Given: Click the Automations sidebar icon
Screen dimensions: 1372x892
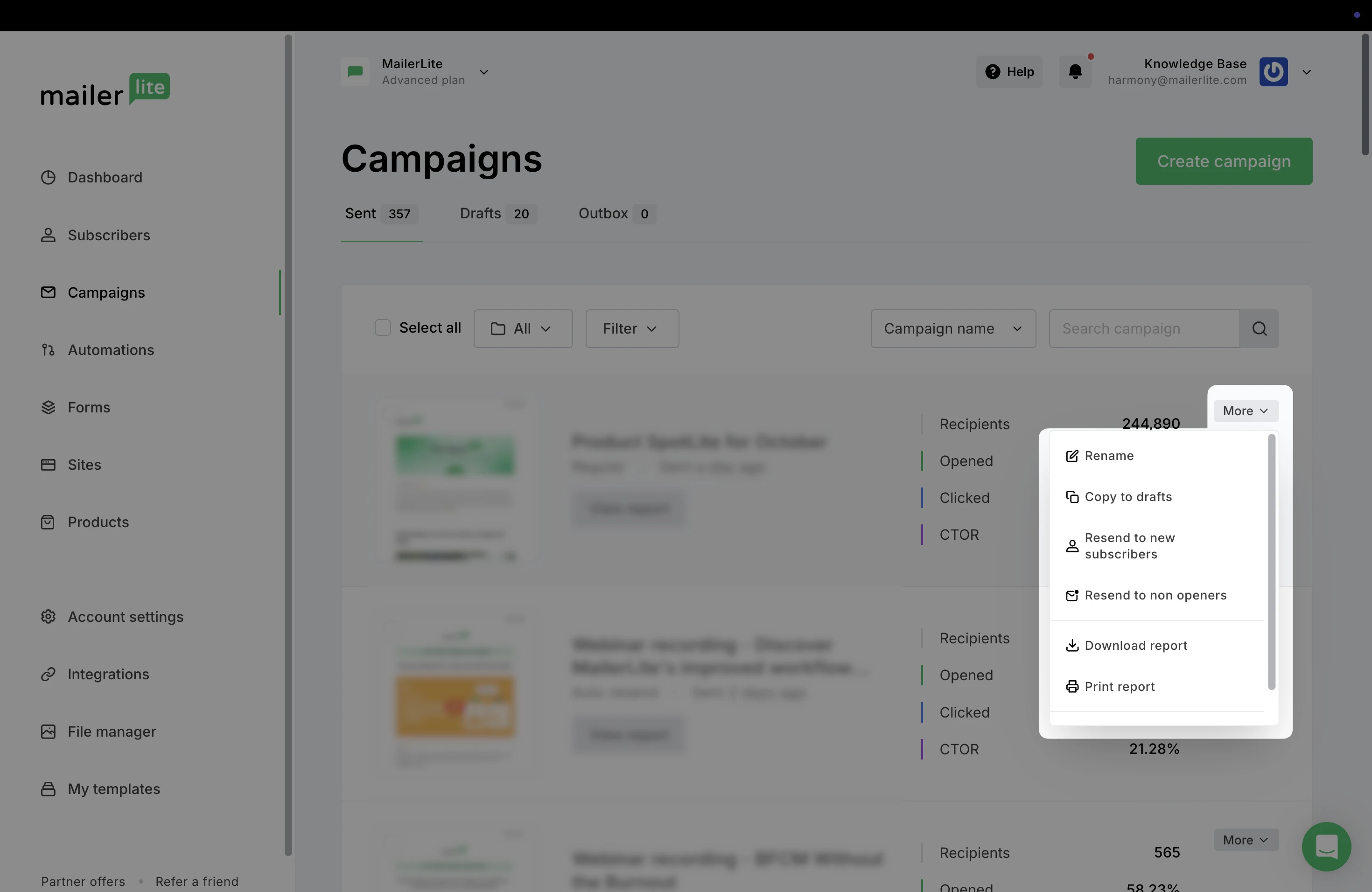Looking at the screenshot, I should (49, 350).
